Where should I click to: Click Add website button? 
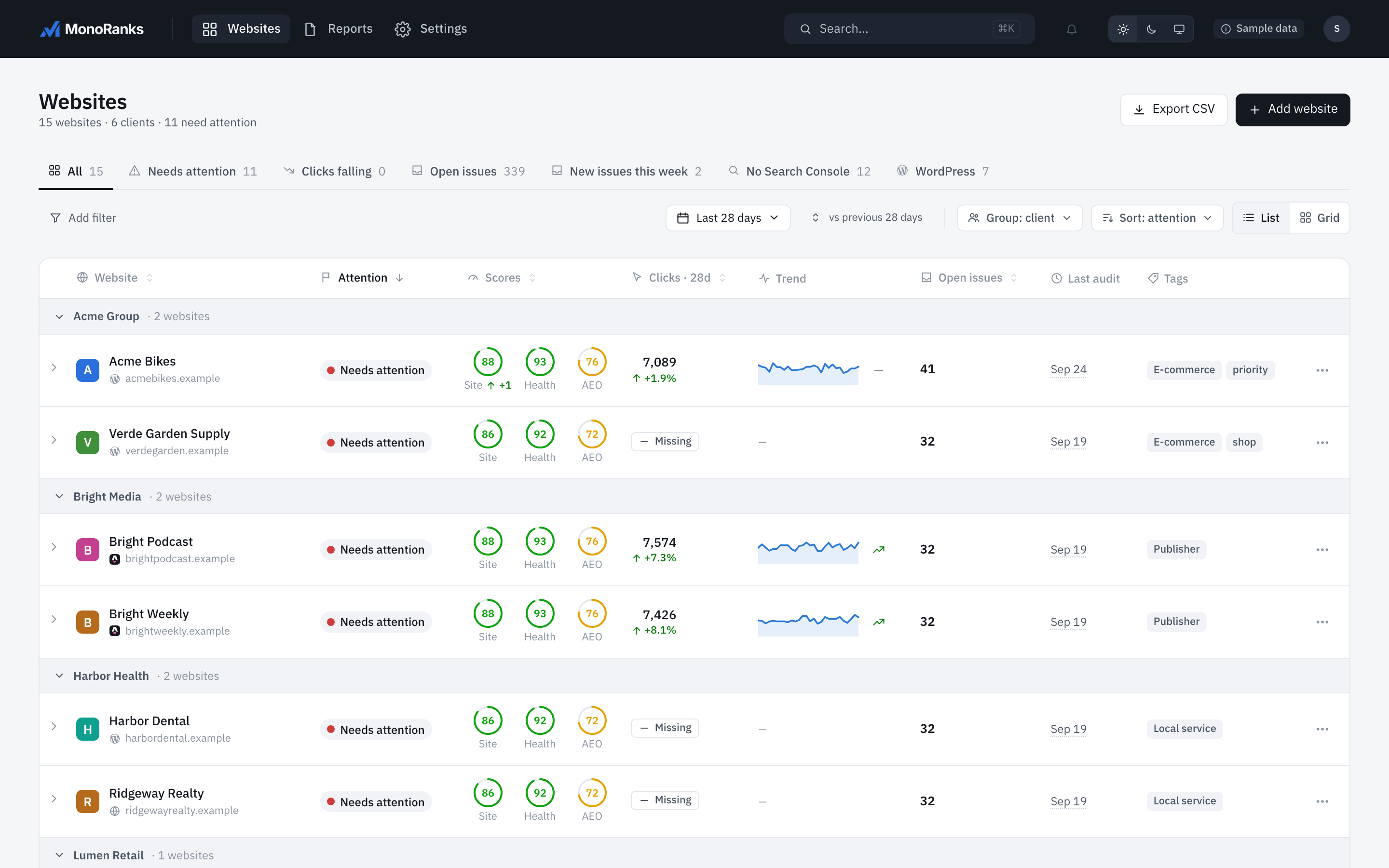point(1293,109)
